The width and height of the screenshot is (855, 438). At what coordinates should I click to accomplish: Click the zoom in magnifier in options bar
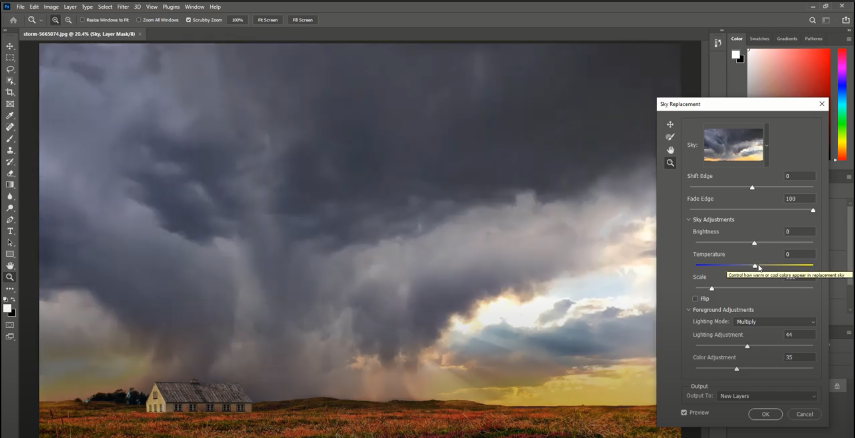point(56,19)
